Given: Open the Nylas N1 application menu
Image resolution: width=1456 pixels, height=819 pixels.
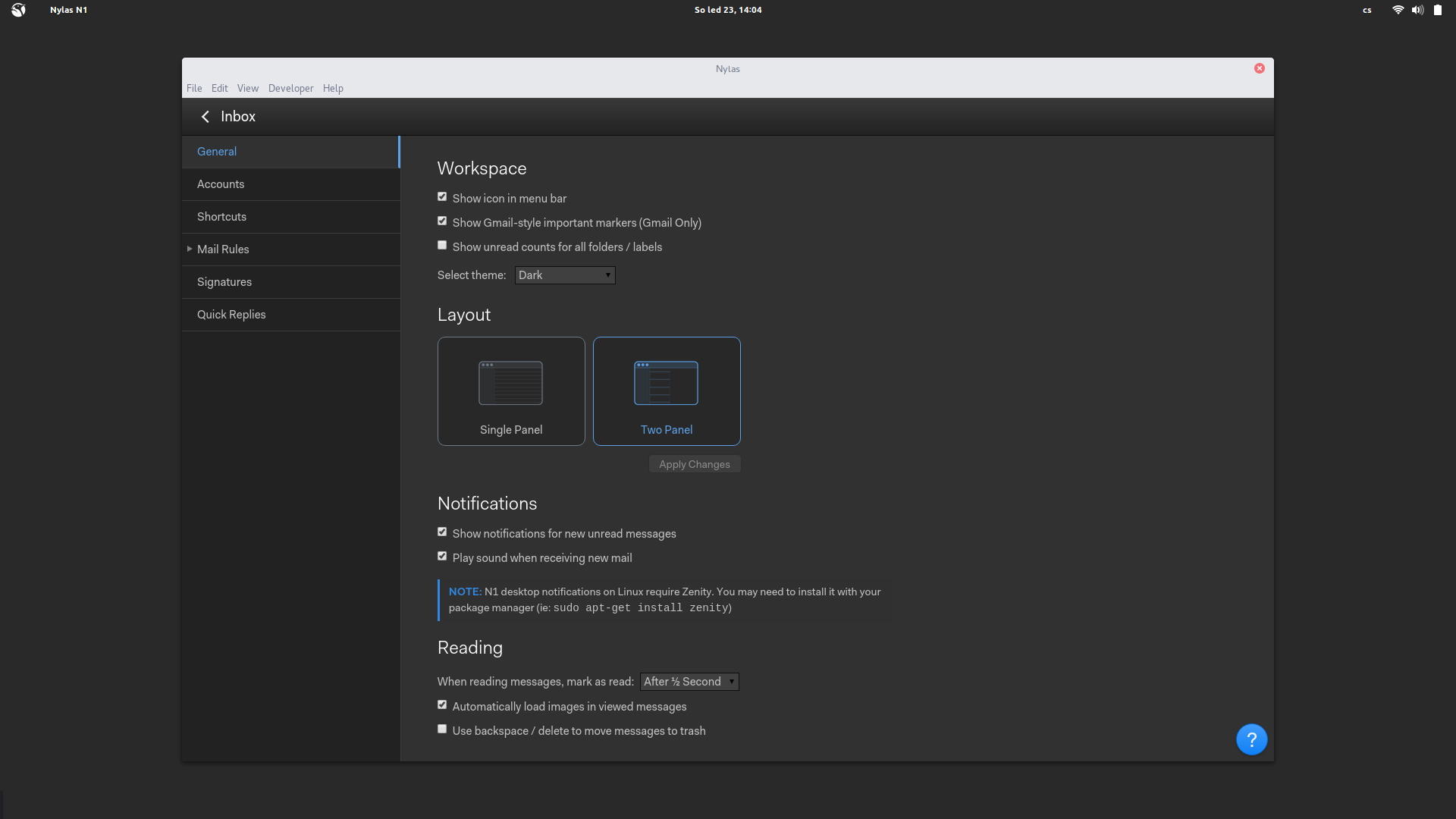Looking at the screenshot, I should click(68, 10).
